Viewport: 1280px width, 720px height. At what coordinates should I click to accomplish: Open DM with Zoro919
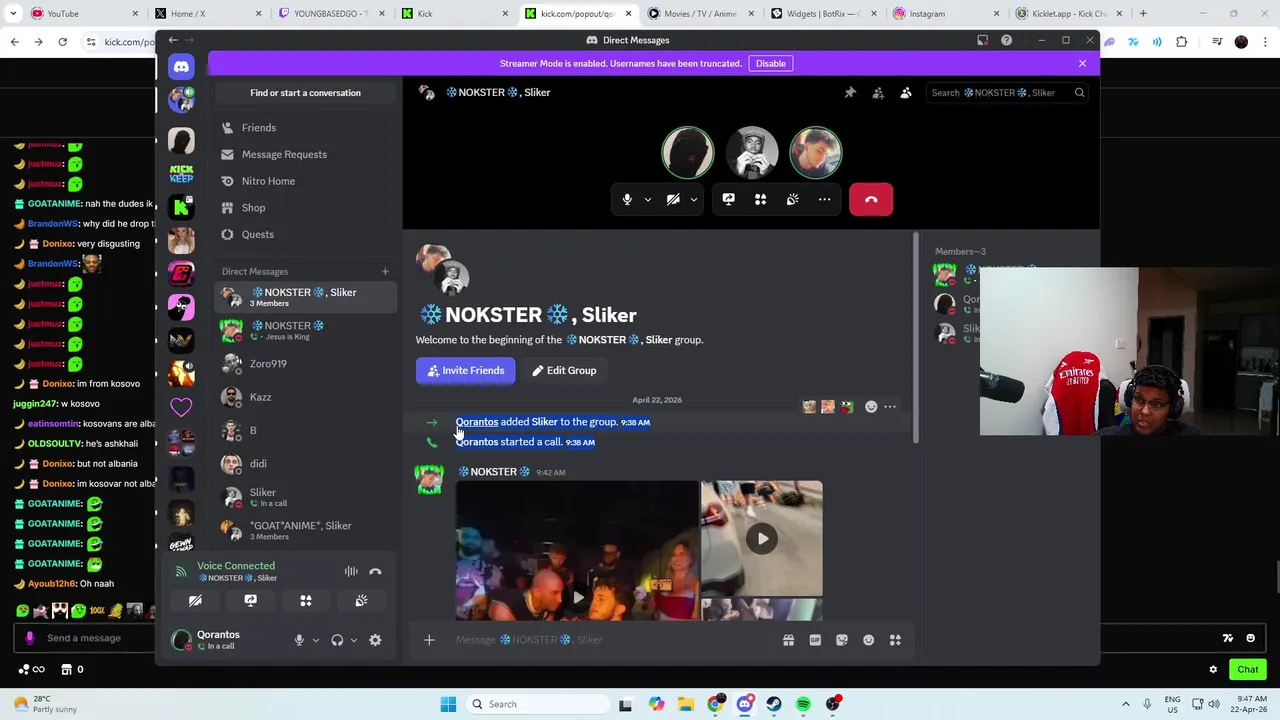[305, 364]
